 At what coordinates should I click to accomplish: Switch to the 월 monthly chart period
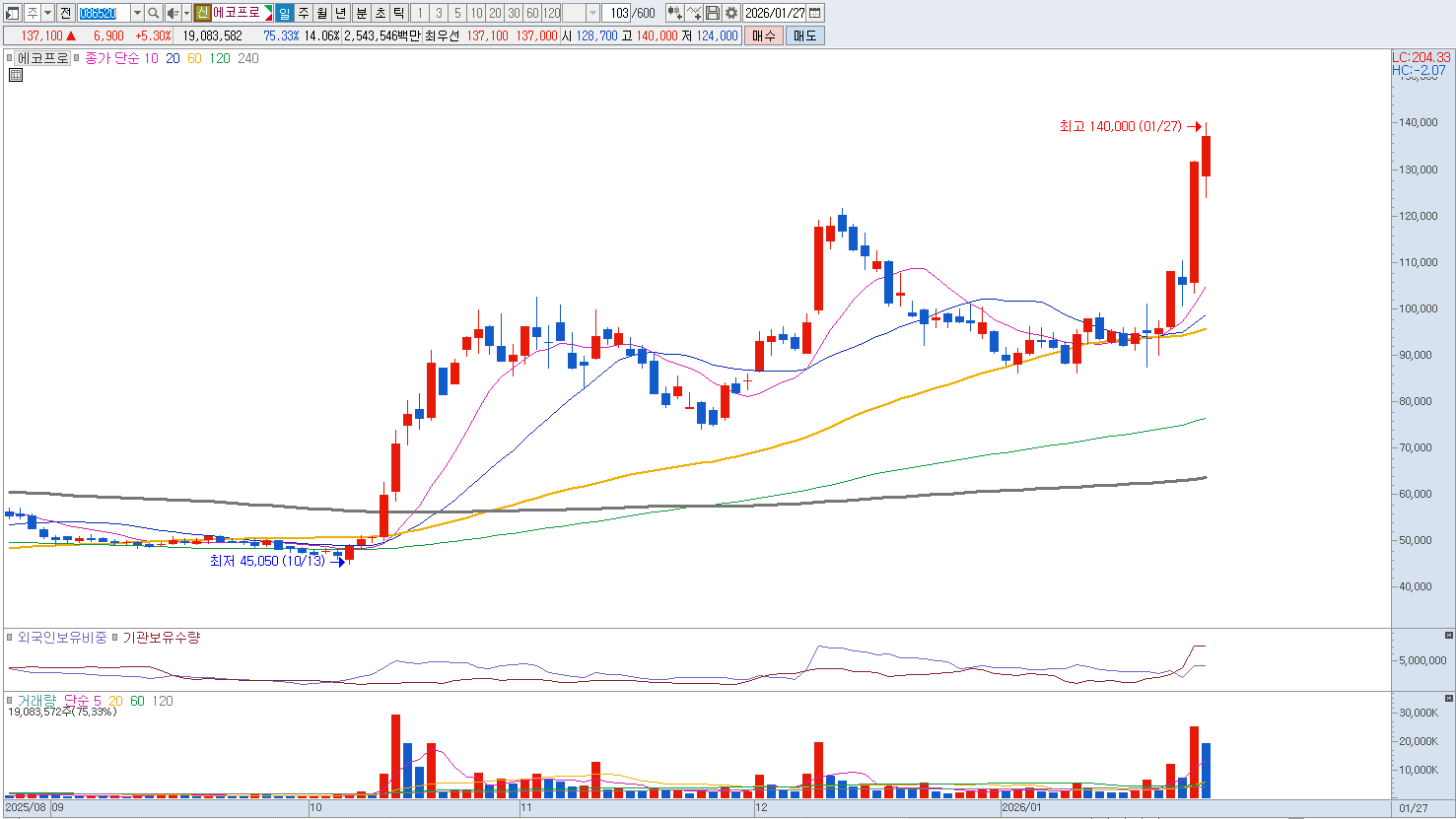(321, 13)
